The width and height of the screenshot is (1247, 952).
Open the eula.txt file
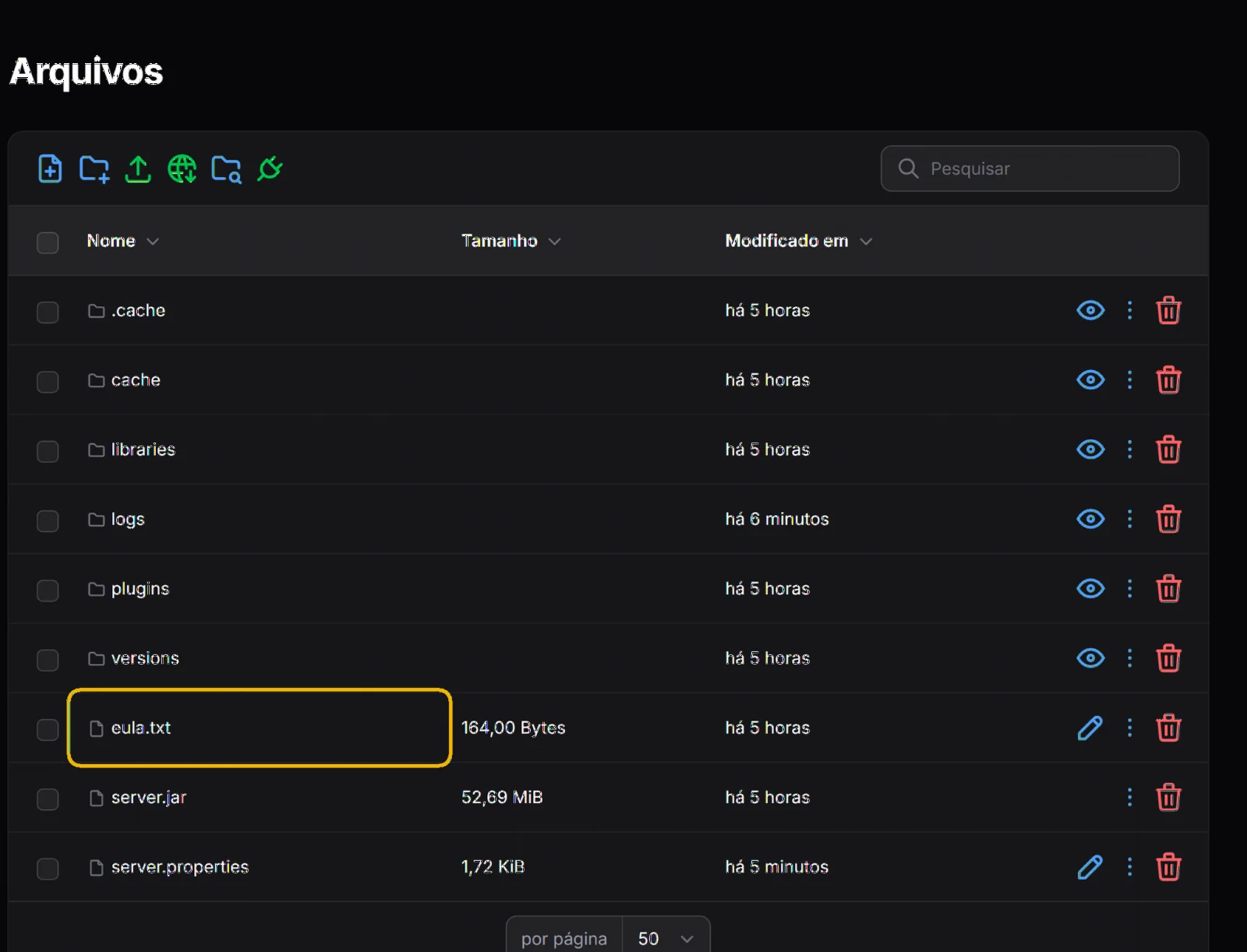tap(141, 728)
